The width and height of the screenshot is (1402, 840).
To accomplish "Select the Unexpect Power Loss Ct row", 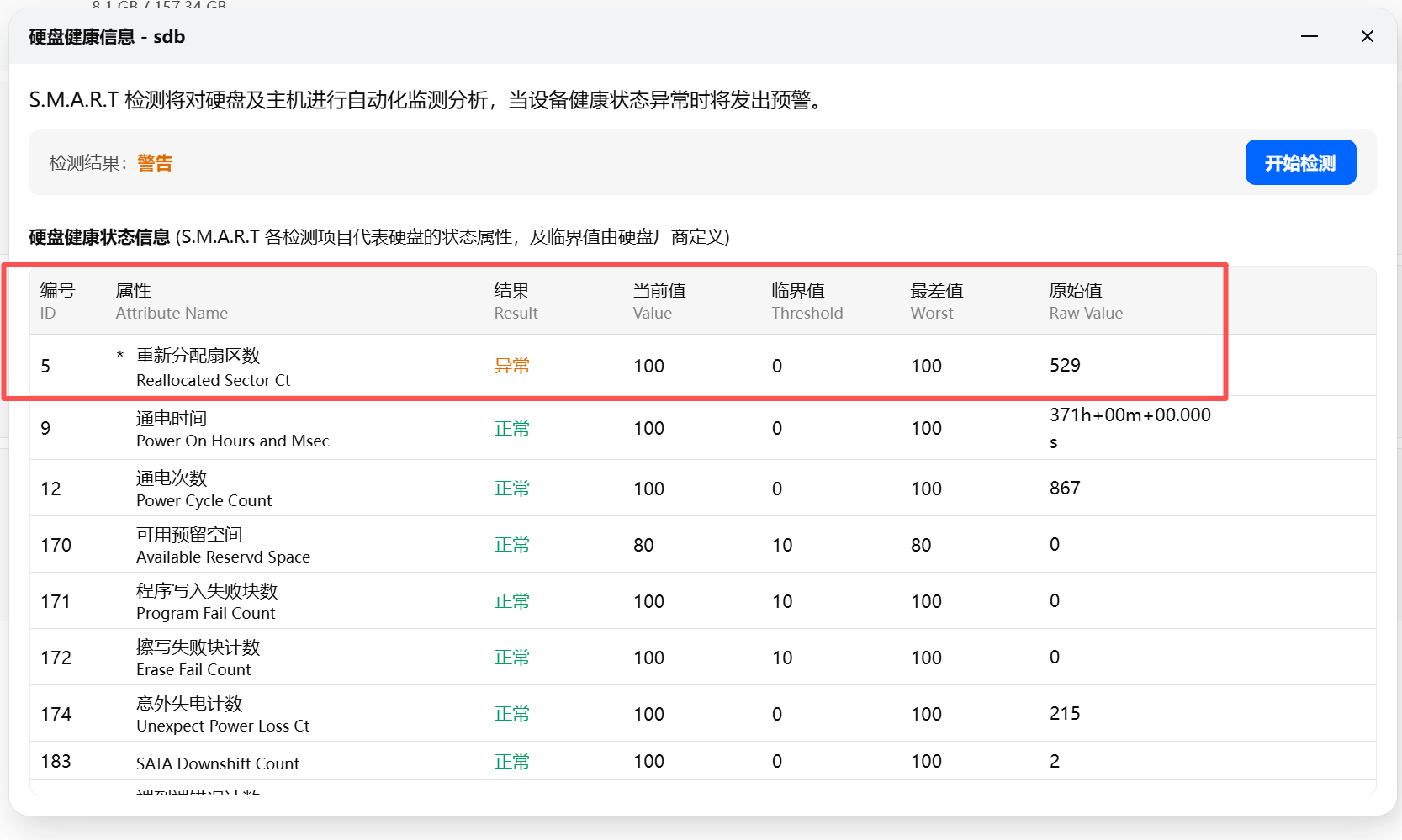I will coord(222,714).
